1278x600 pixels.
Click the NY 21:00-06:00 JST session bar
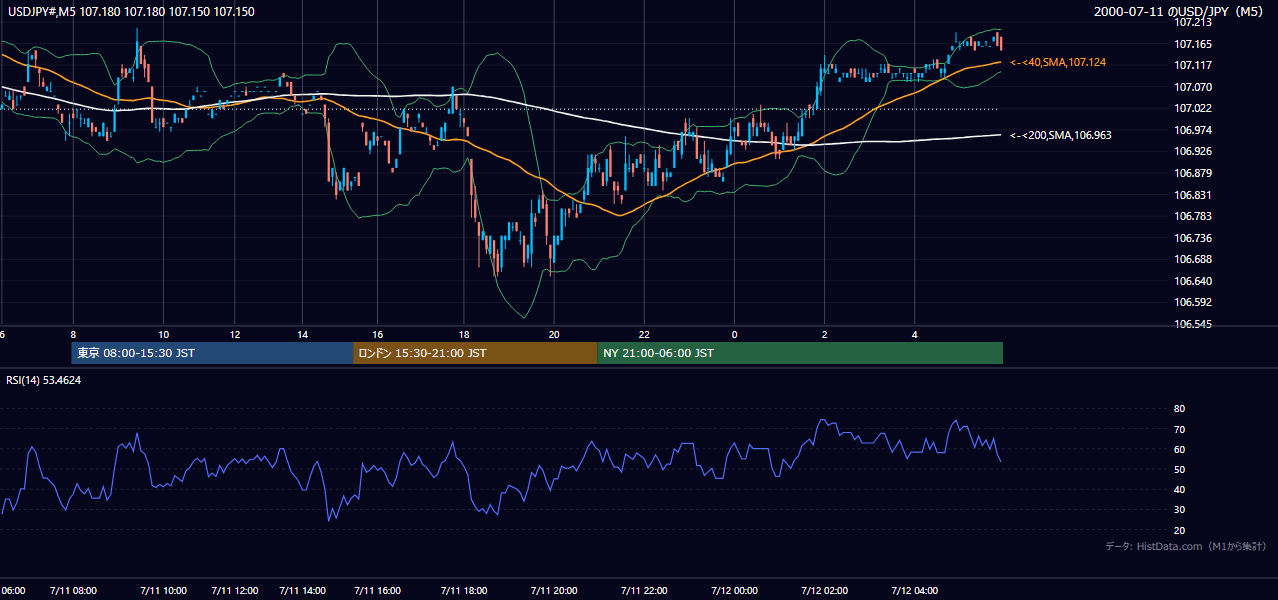tap(800, 353)
